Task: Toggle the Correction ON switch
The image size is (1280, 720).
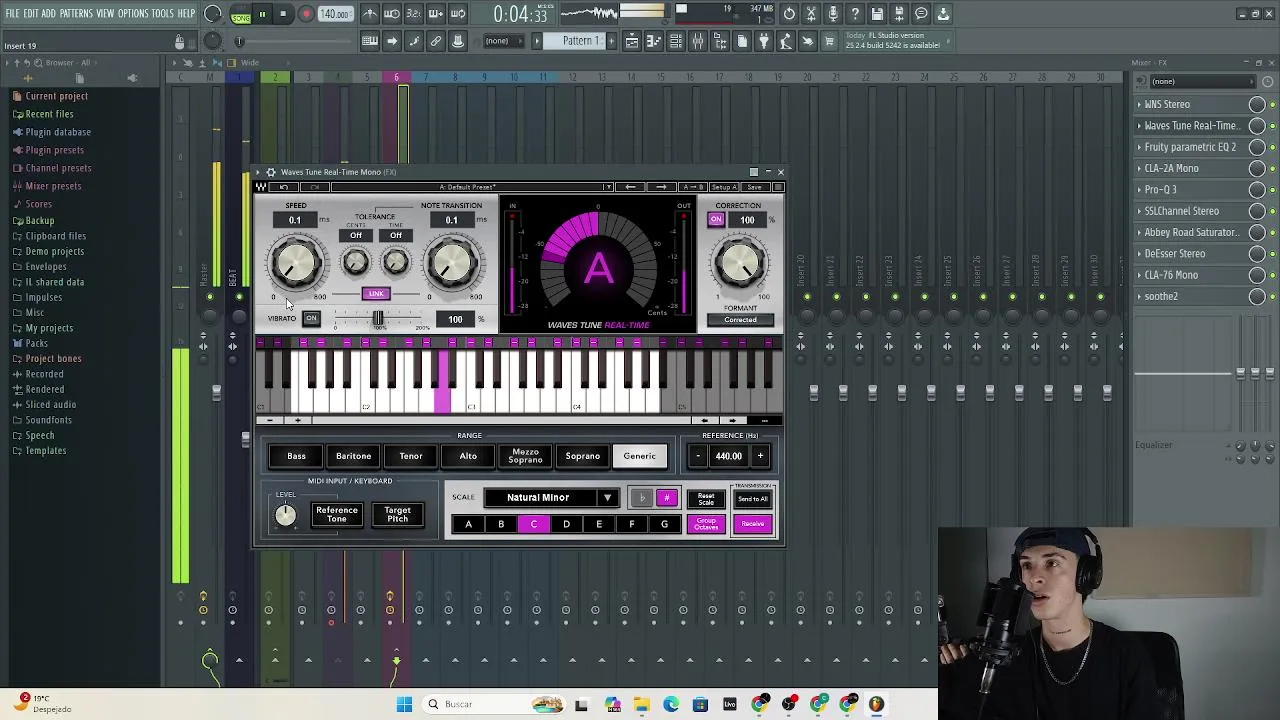Action: pyautogui.click(x=716, y=220)
